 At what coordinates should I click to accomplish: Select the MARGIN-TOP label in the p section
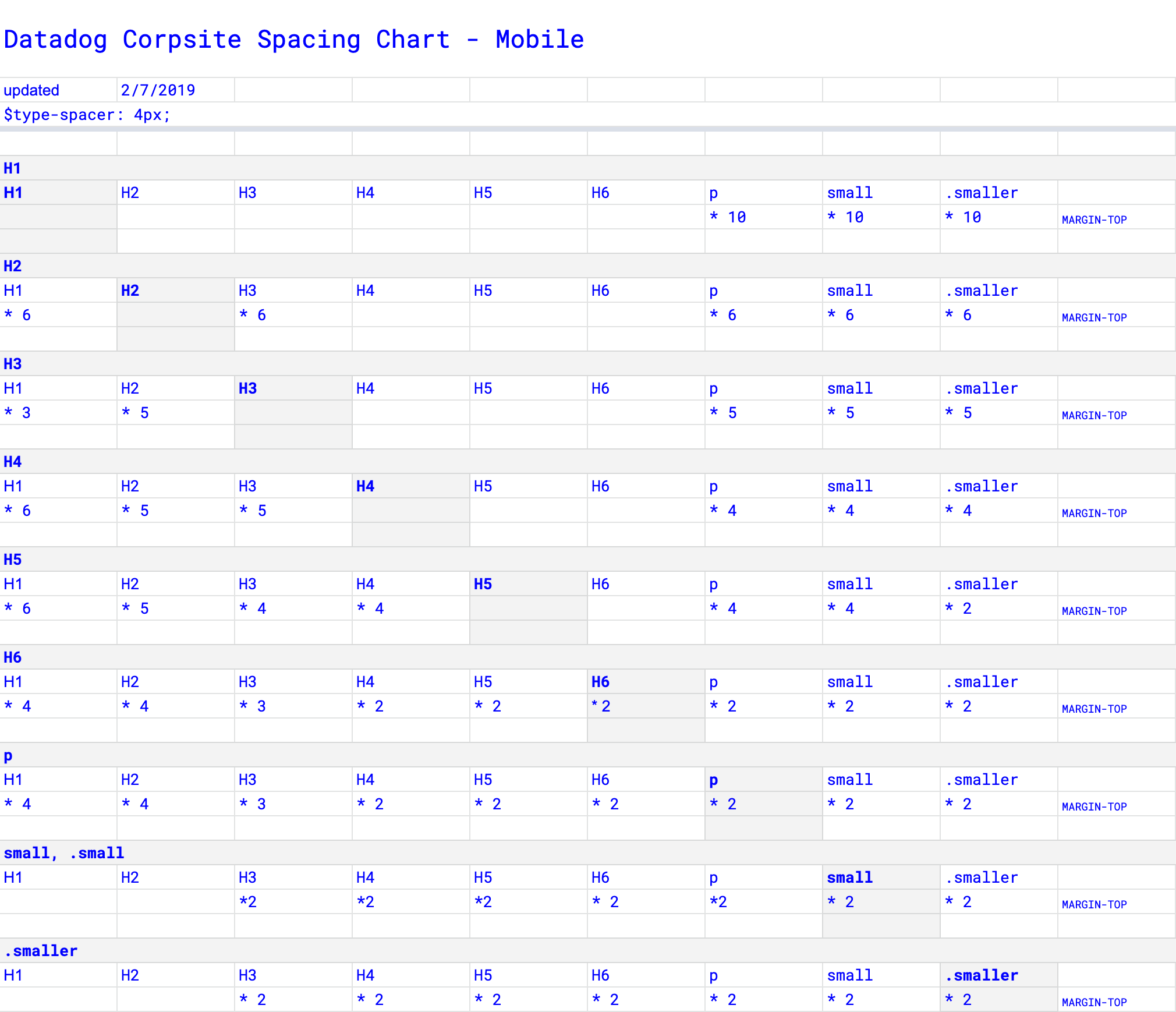coord(1094,807)
